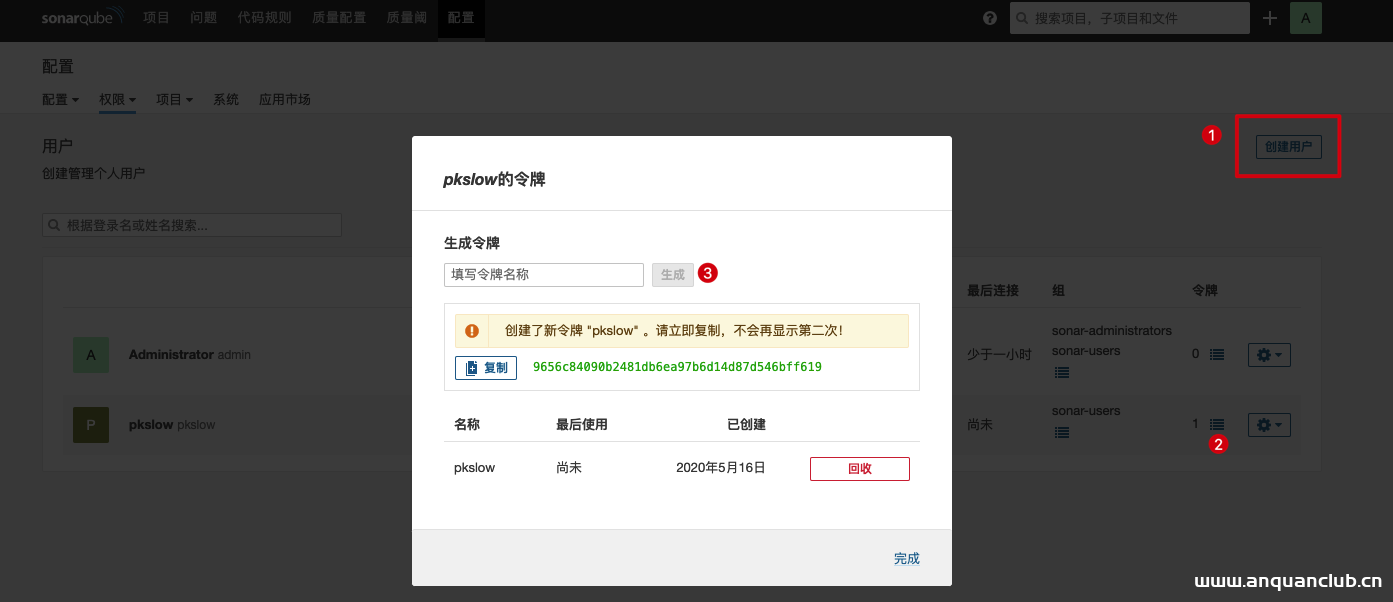Click 回收 to revoke the pkslow token
This screenshot has width=1393, height=602.
(859, 468)
